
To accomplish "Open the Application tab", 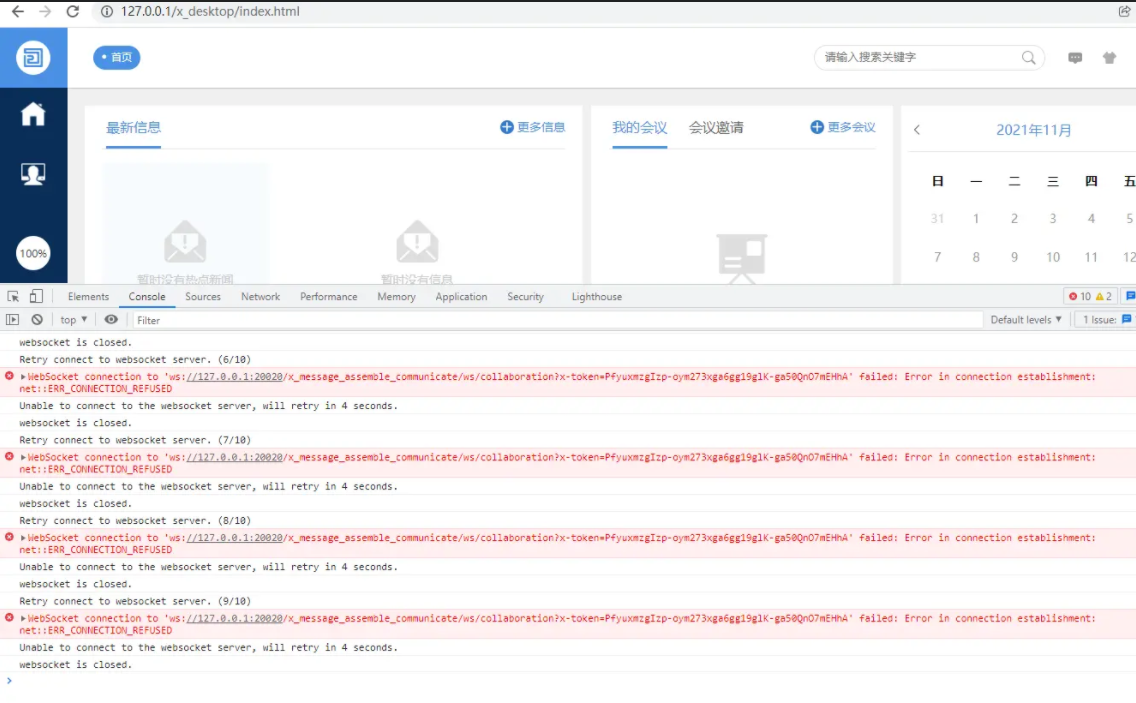I will [462, 296].
